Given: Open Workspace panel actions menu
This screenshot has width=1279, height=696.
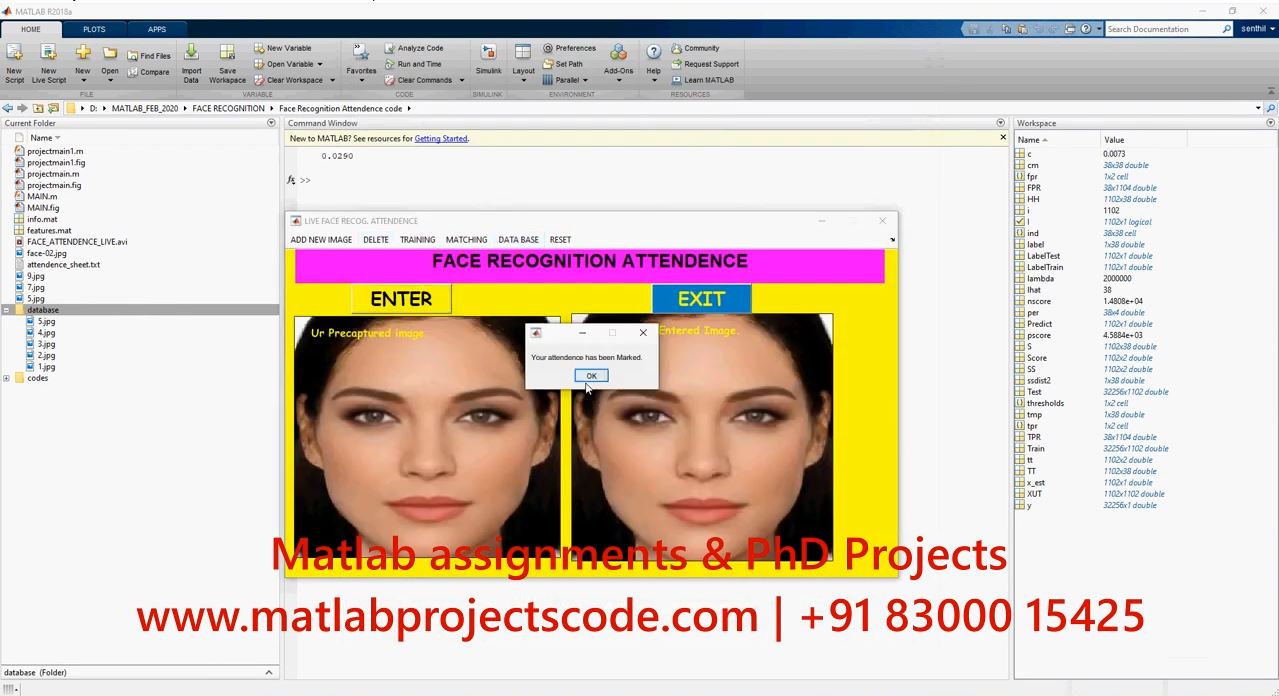Looking at the screenshot, I should [1271, 123].
